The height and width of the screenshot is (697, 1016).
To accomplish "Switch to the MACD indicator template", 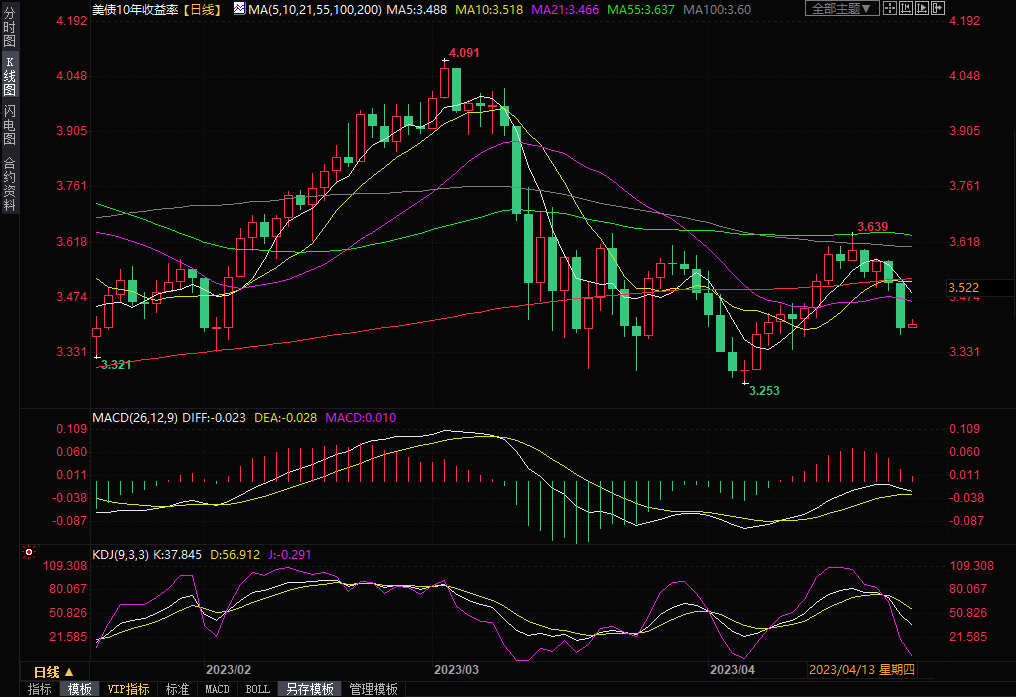I will point(217,689).
